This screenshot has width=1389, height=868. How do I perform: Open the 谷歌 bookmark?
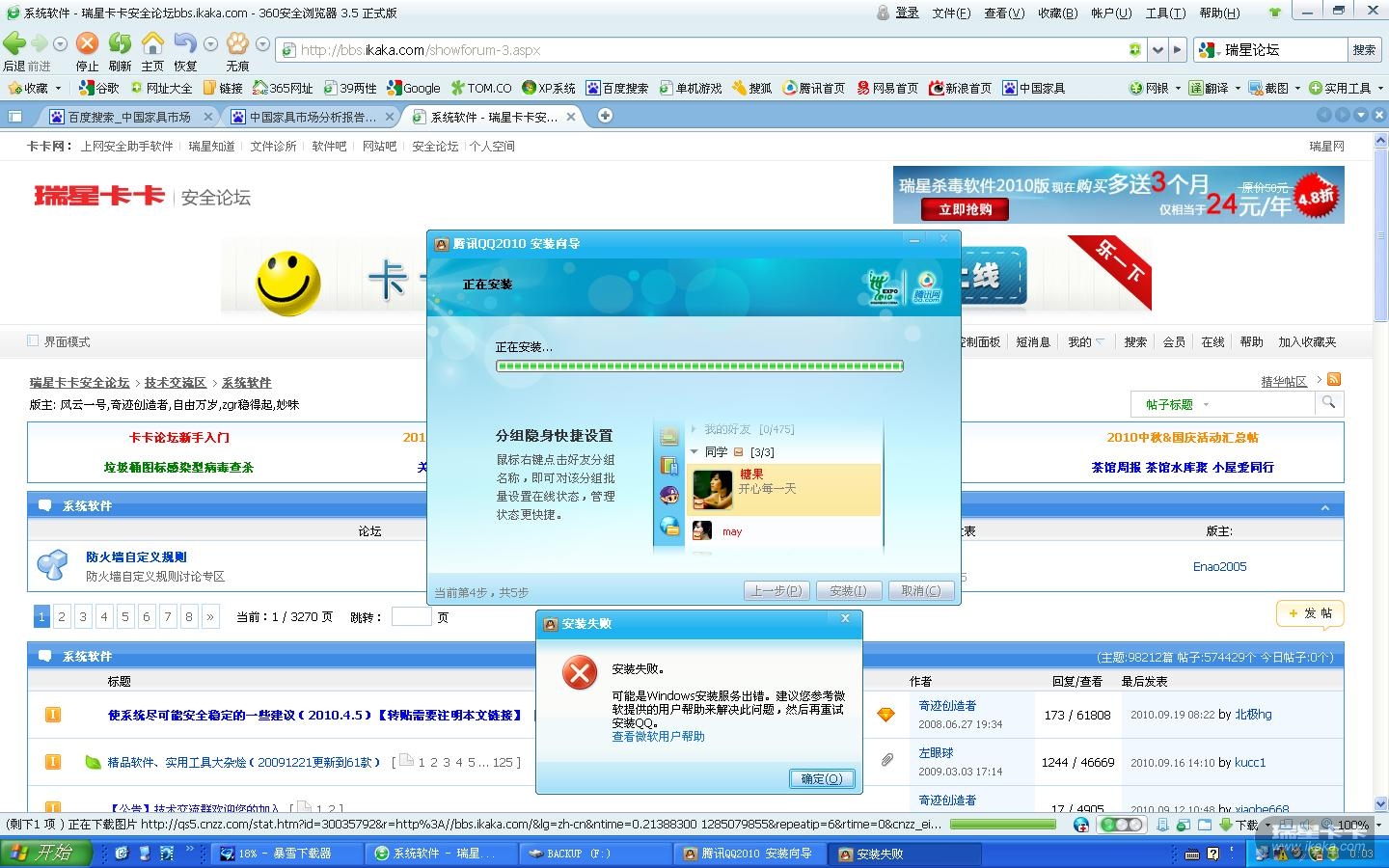[99, 88]
